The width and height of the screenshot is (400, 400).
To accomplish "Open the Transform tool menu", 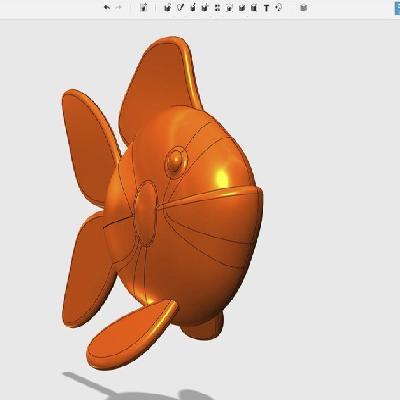I will click(144, 7).
